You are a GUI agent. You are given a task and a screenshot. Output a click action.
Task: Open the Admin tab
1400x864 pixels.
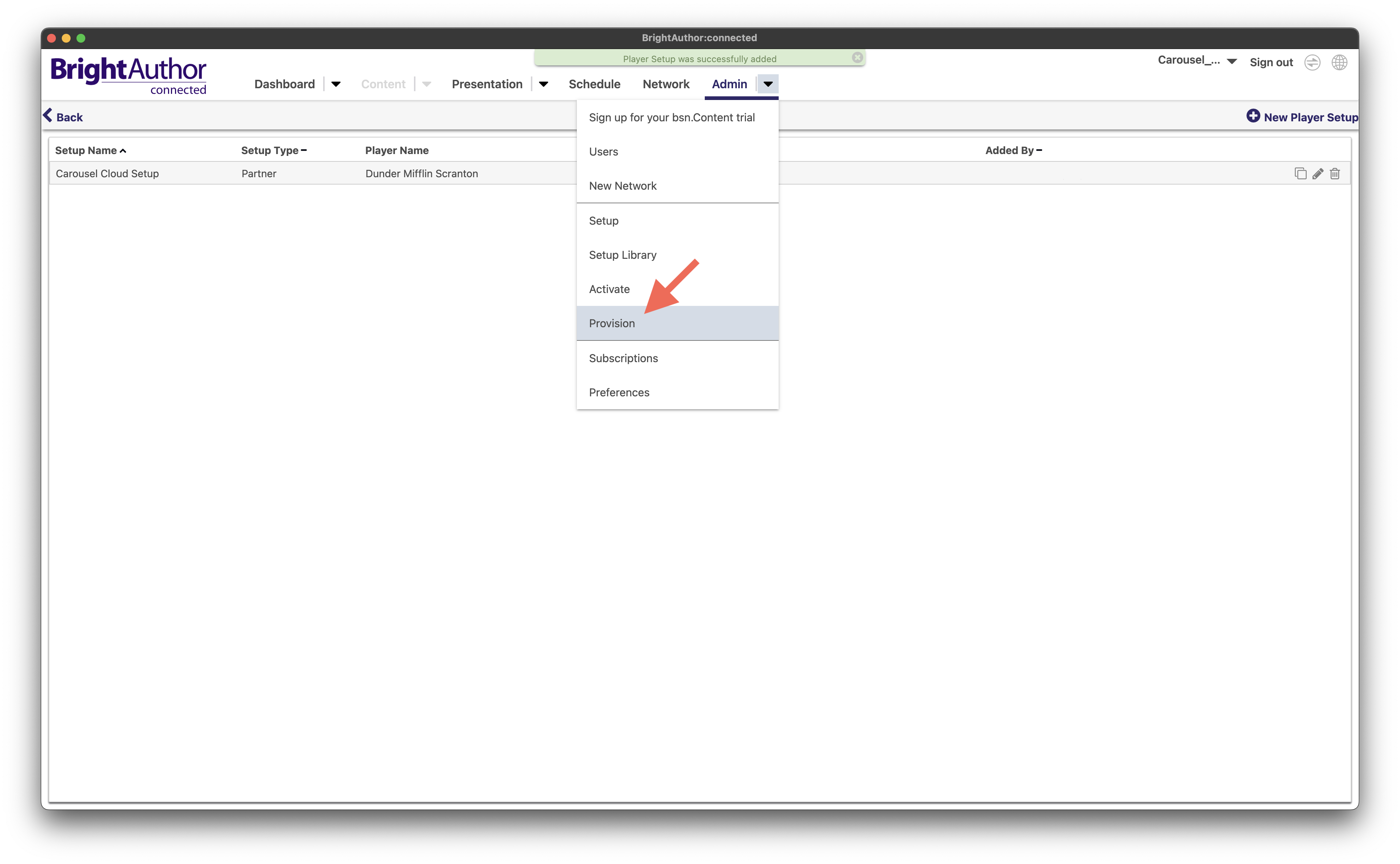pyautogui.click(x=729, y=85)
